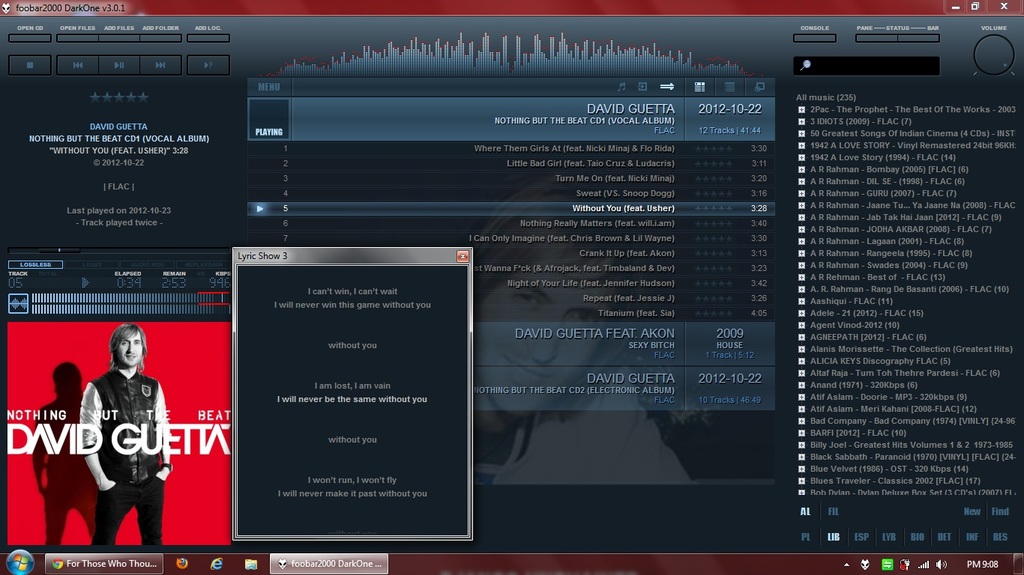Toggle the waveform seekbar icon
The height and width of the screenshot is (575, 1024).
click(x=18, y=303)
